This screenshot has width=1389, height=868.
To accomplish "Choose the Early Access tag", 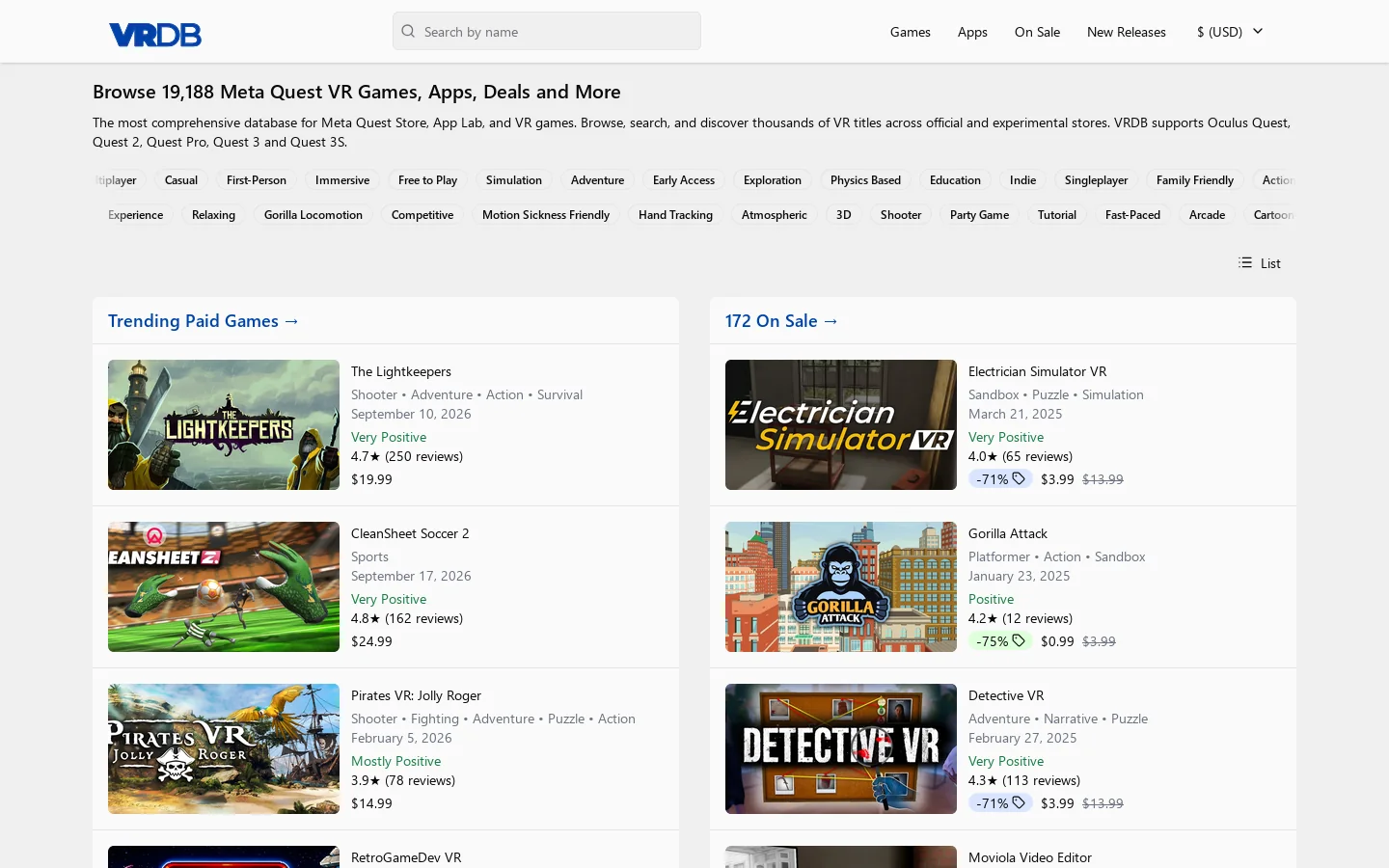I will [x=684, y=180].
